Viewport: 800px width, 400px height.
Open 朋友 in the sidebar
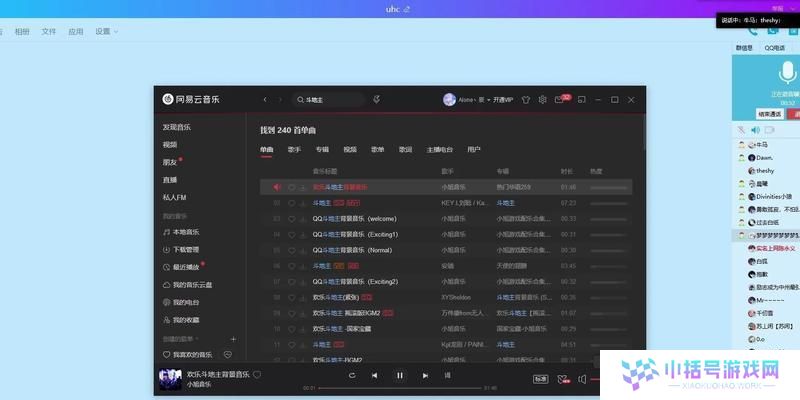tap(170, 162)
